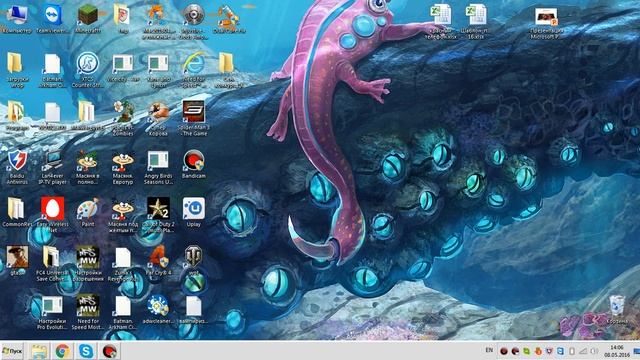Open the CommonRes folder
The width and height of the screenshot is (640, 360).
[x=17, y=213]
